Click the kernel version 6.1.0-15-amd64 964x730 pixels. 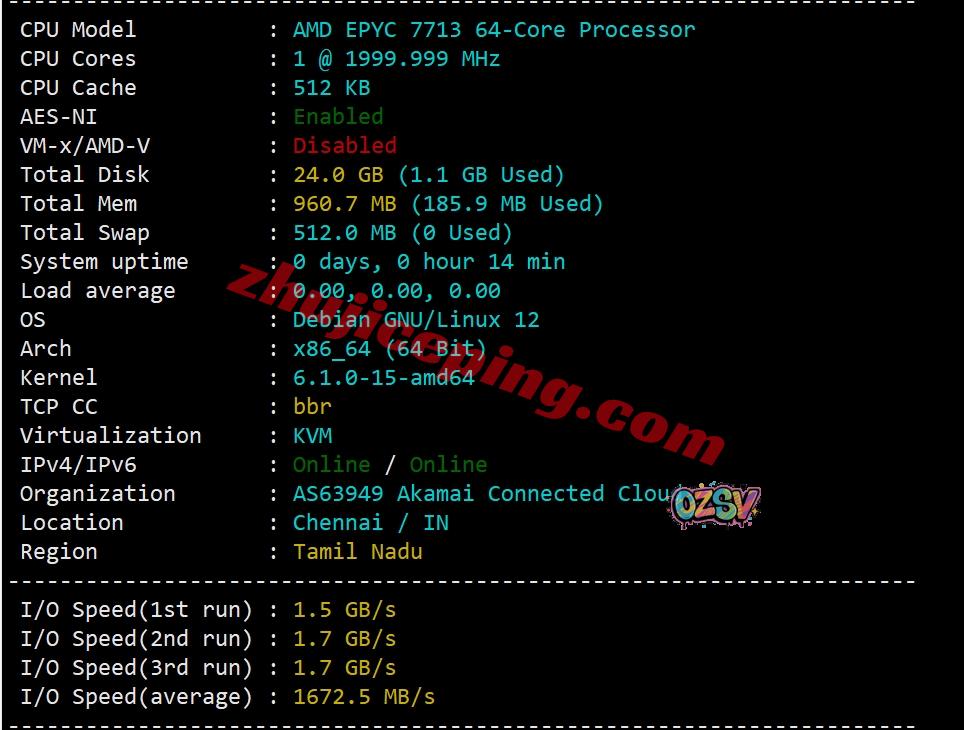(x=384, y=377)
